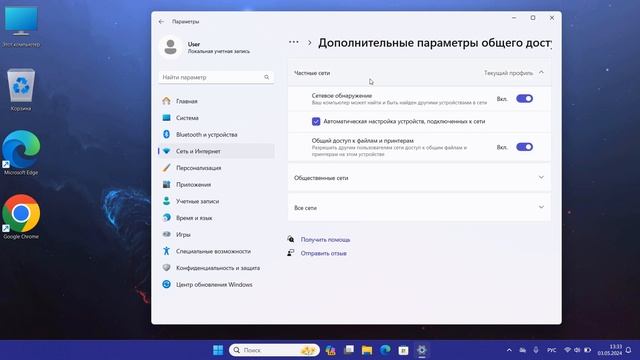Screen dimensions: 640x360
Task: Open Google Chrome desktop shortcut
Action: [21, 217]
